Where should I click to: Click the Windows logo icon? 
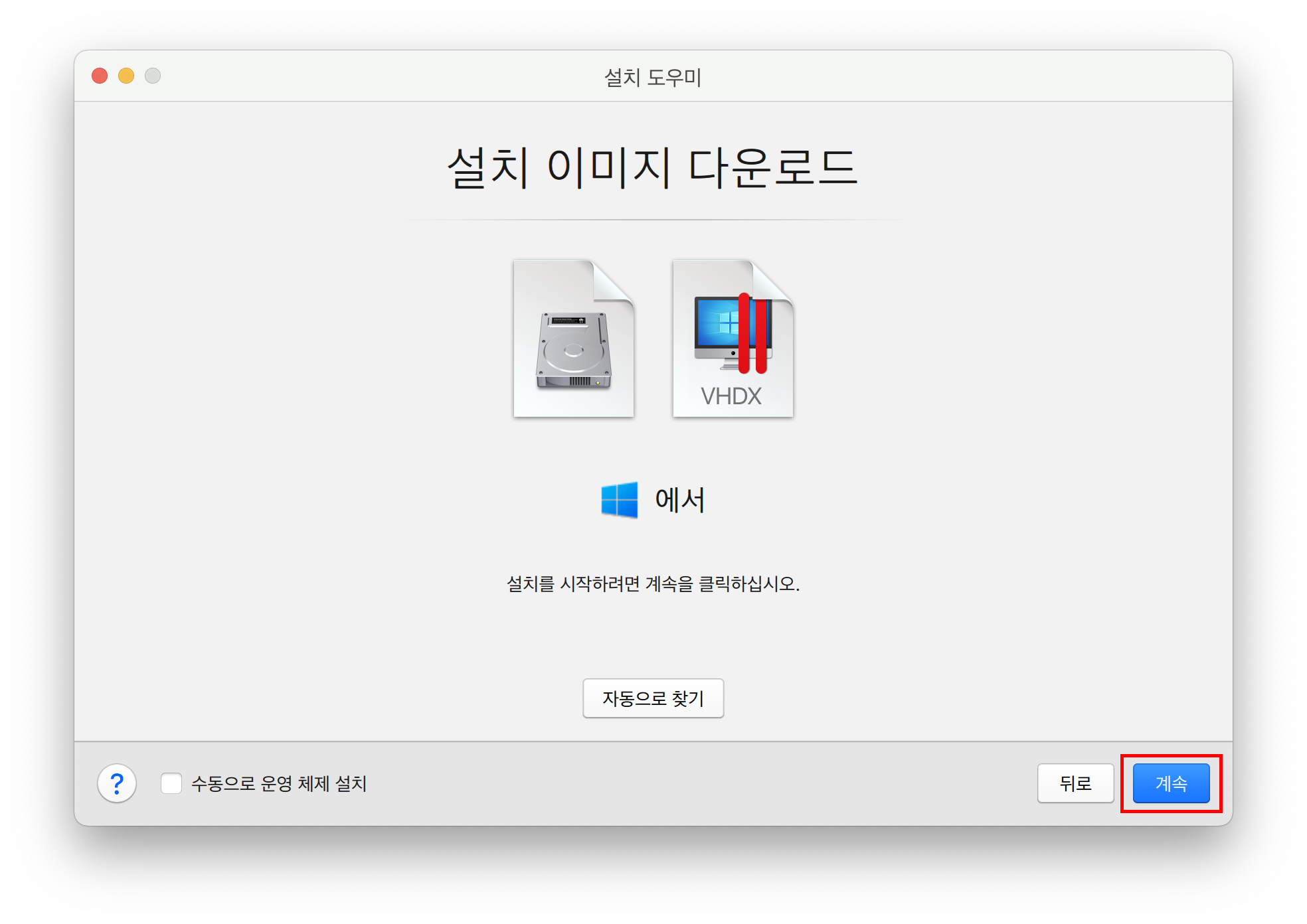coord(619,500)
